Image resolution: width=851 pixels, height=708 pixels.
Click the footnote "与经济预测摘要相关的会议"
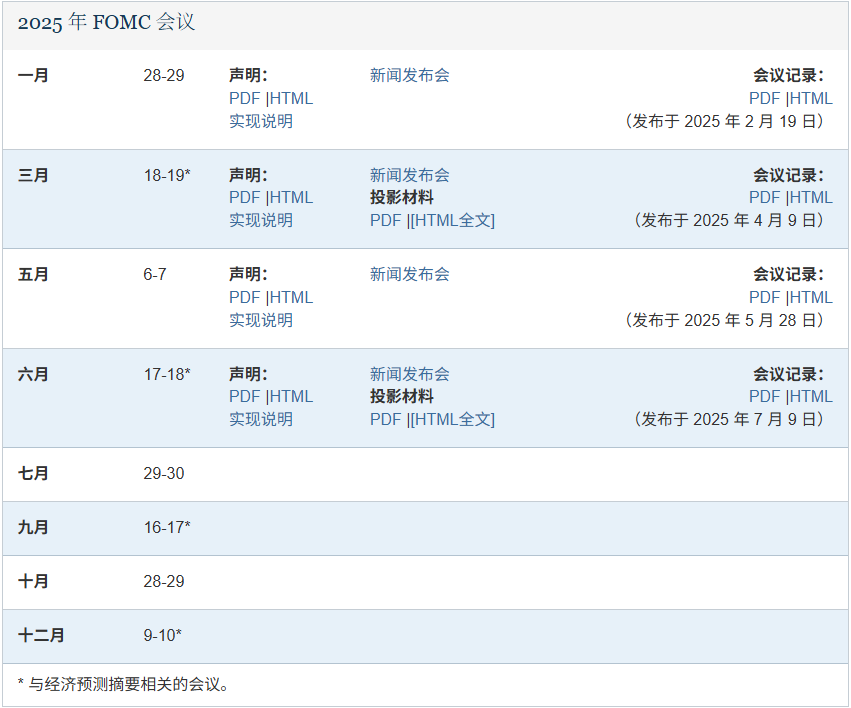click(124, 685)
